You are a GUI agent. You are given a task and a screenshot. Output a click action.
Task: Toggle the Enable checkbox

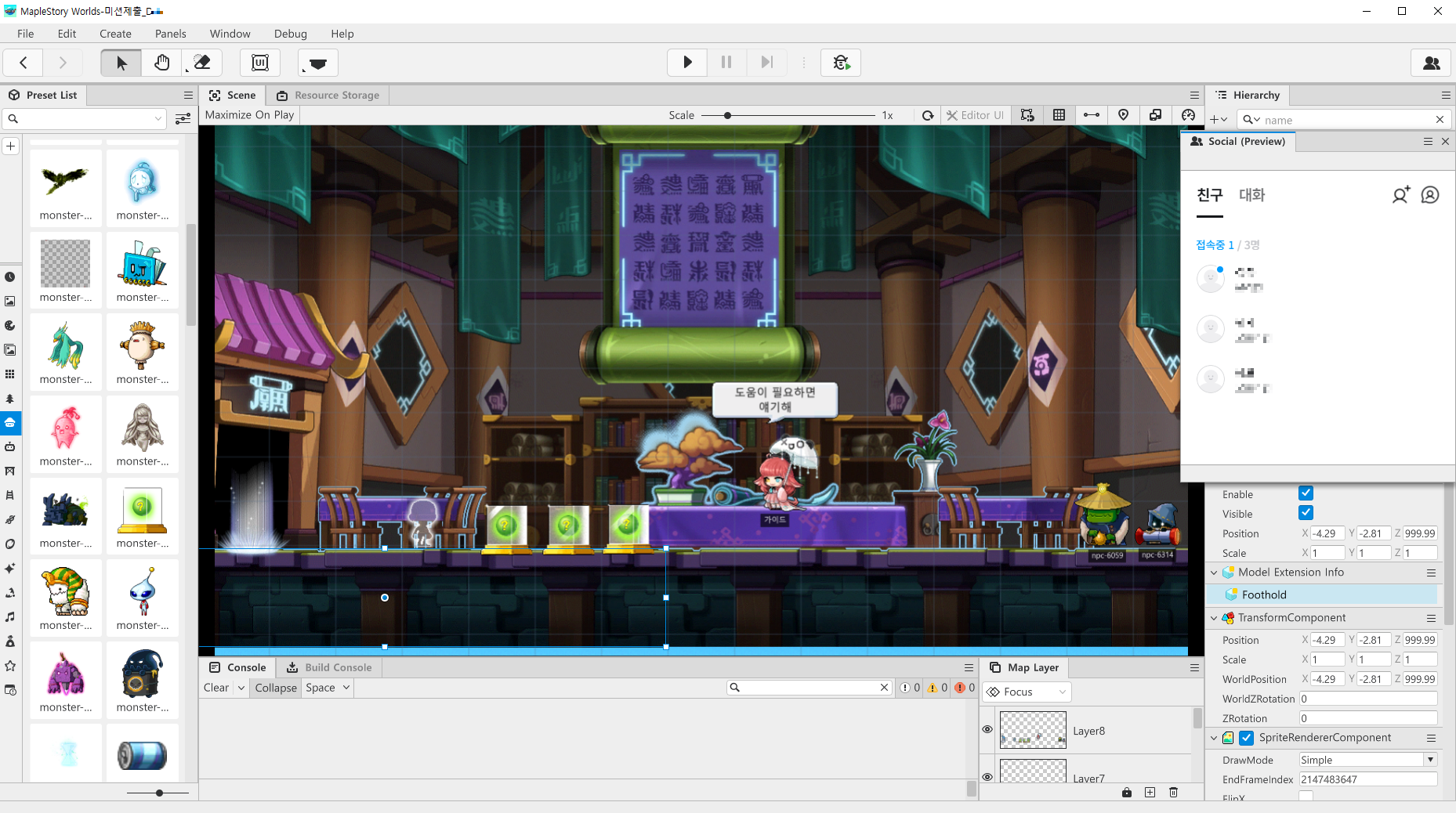coord(1306,493)
